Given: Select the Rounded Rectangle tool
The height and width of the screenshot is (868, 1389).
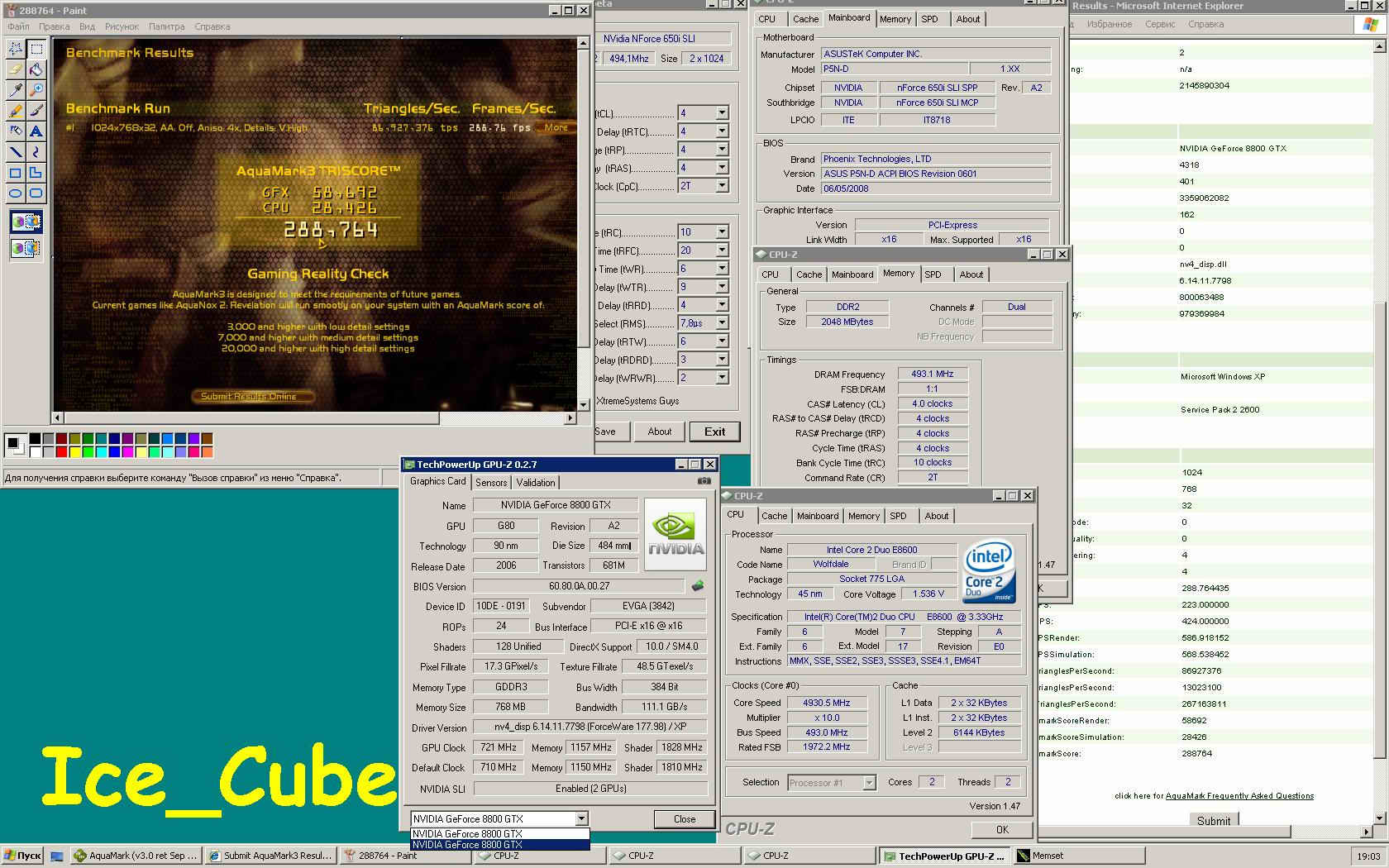Looking at the screenshot, I should [36, 193].
